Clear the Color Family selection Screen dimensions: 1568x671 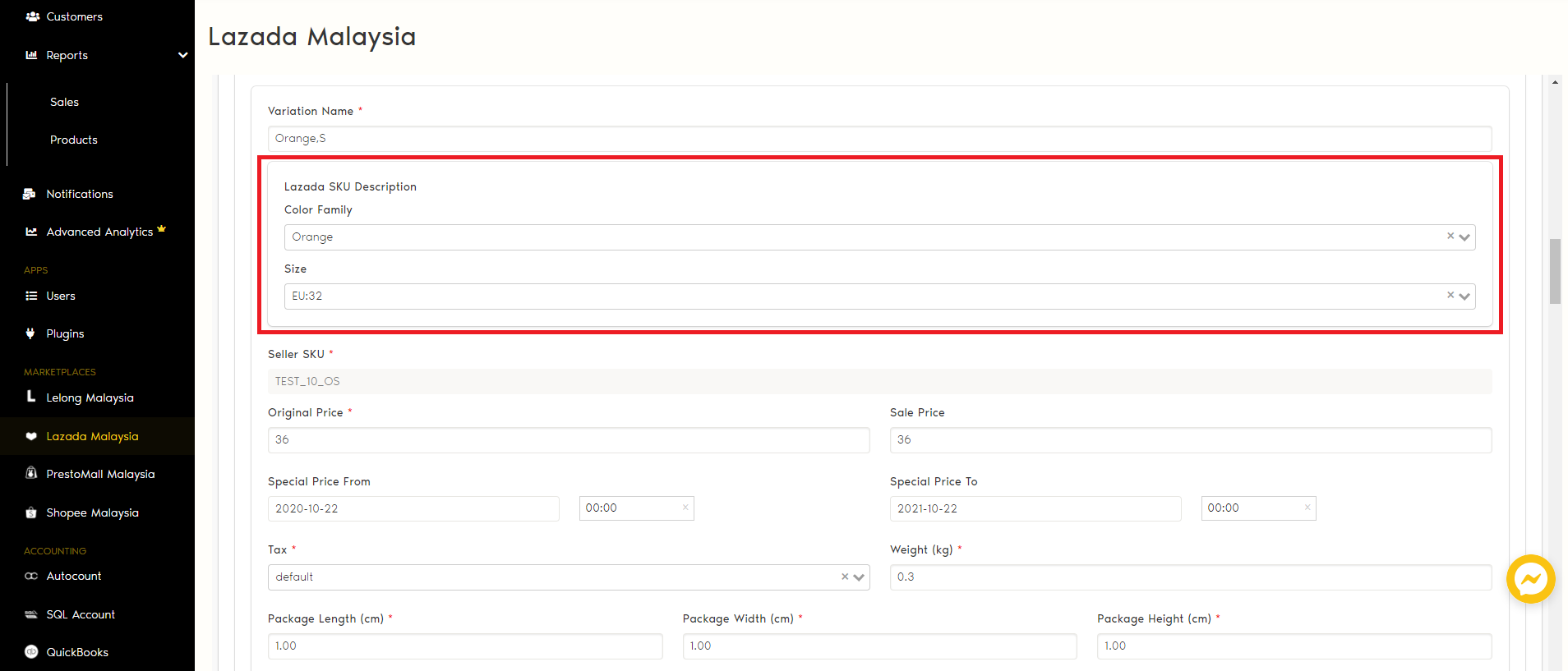coord(1450,237)
